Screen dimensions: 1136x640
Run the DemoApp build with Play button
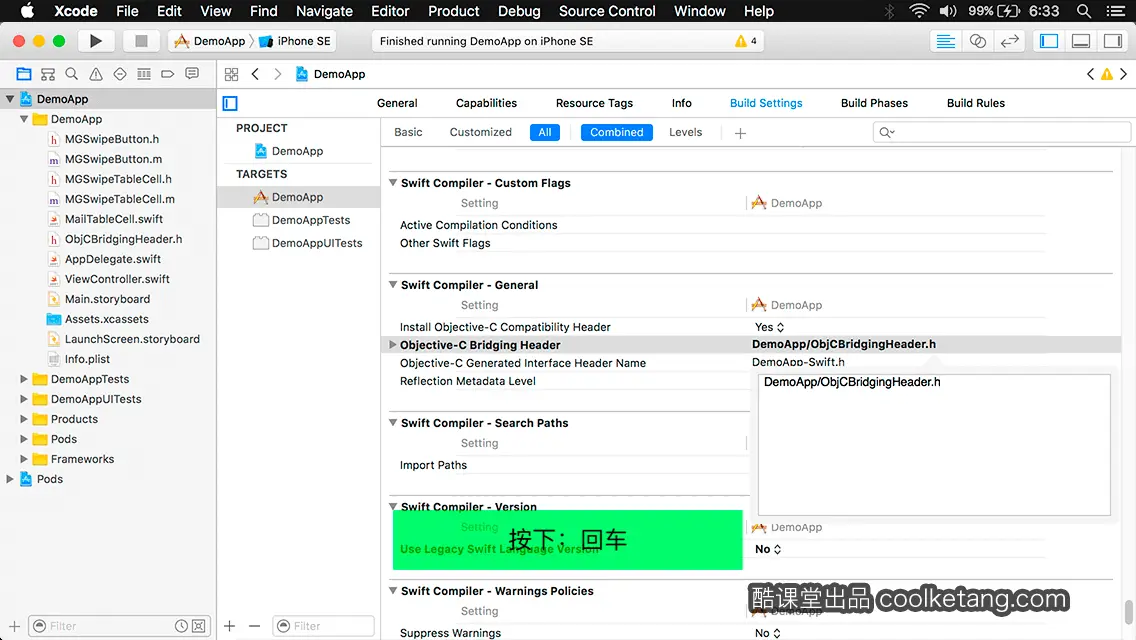tap(95, 41)
